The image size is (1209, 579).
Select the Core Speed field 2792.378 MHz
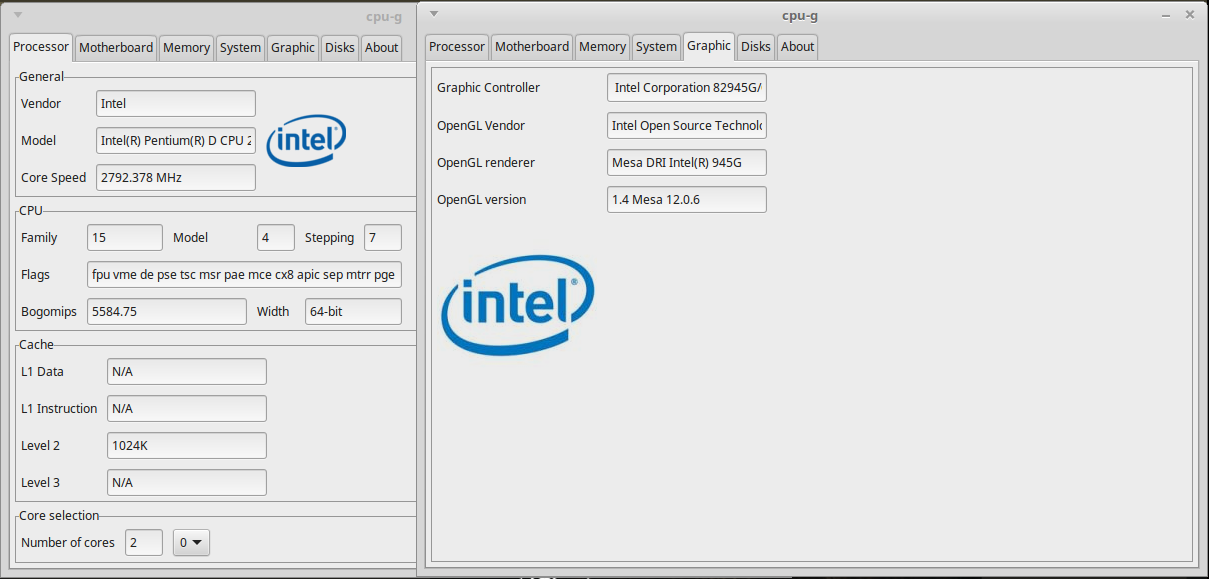pyautogui.click(x=176, y=178)
